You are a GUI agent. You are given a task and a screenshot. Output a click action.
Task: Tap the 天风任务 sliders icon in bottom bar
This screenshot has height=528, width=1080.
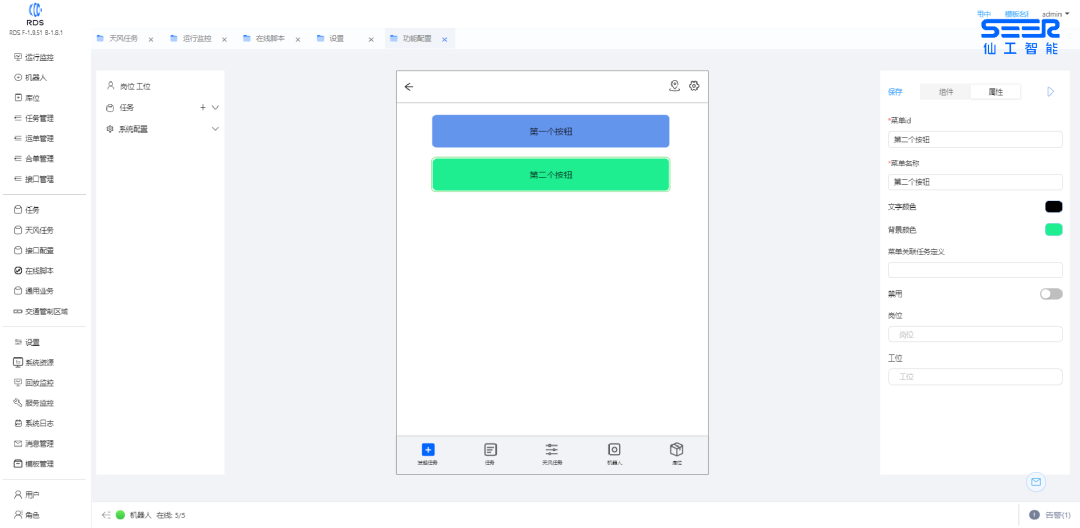(x=551, y=450)
